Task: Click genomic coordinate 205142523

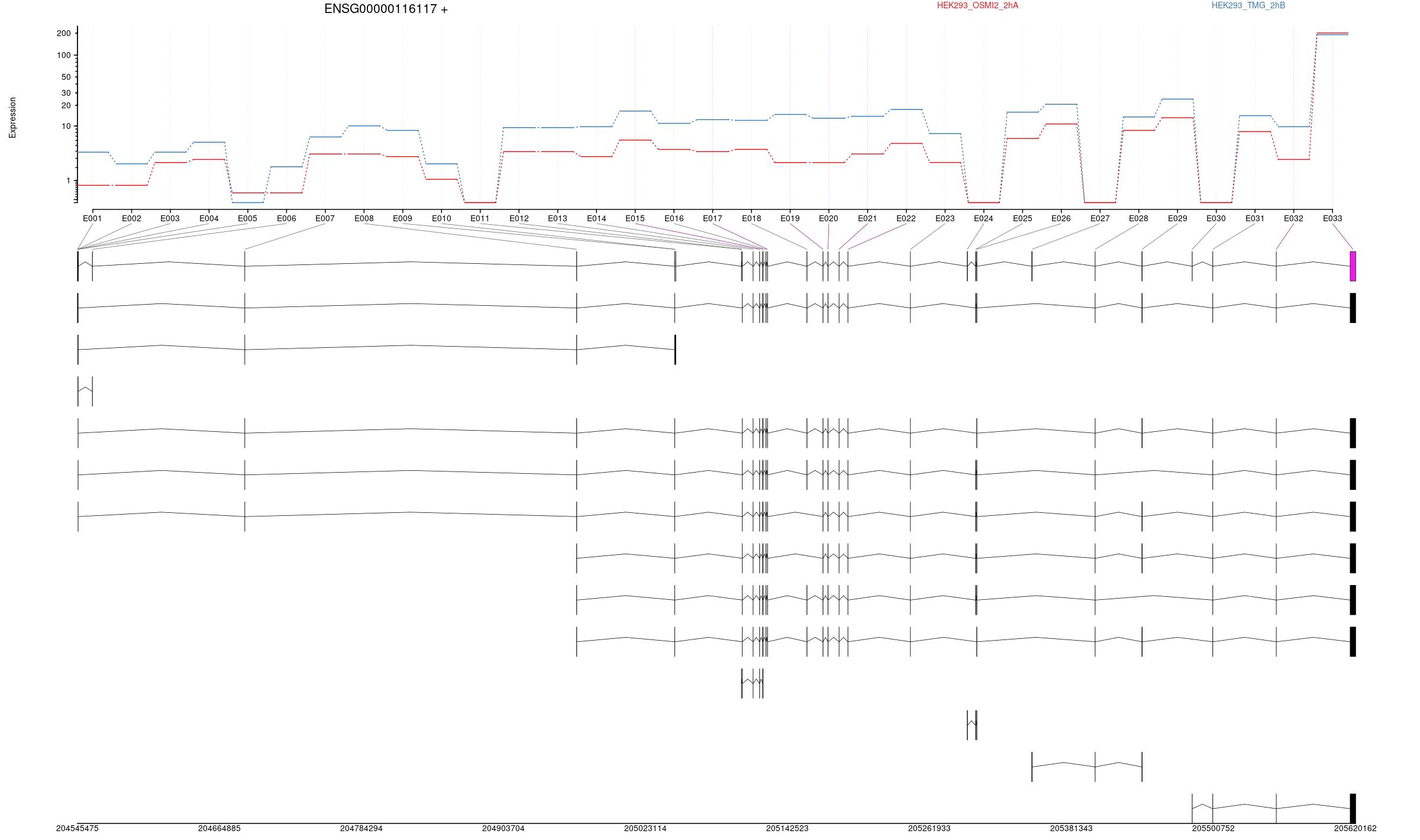Action: click(788, 829)
